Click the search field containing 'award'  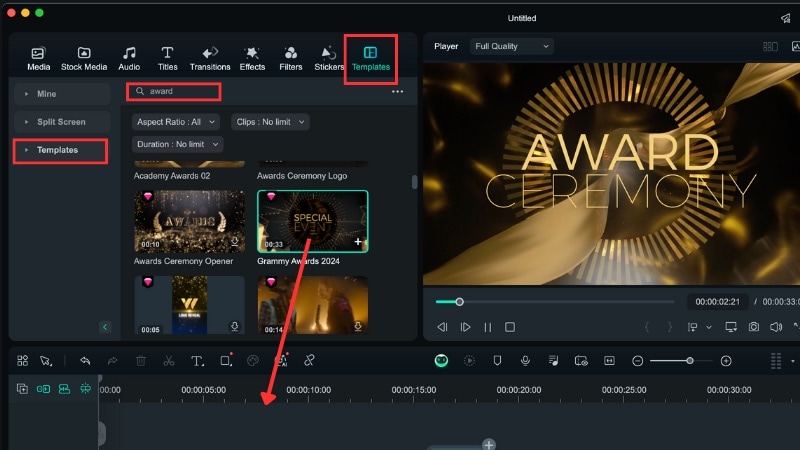(x=173, y=91)
